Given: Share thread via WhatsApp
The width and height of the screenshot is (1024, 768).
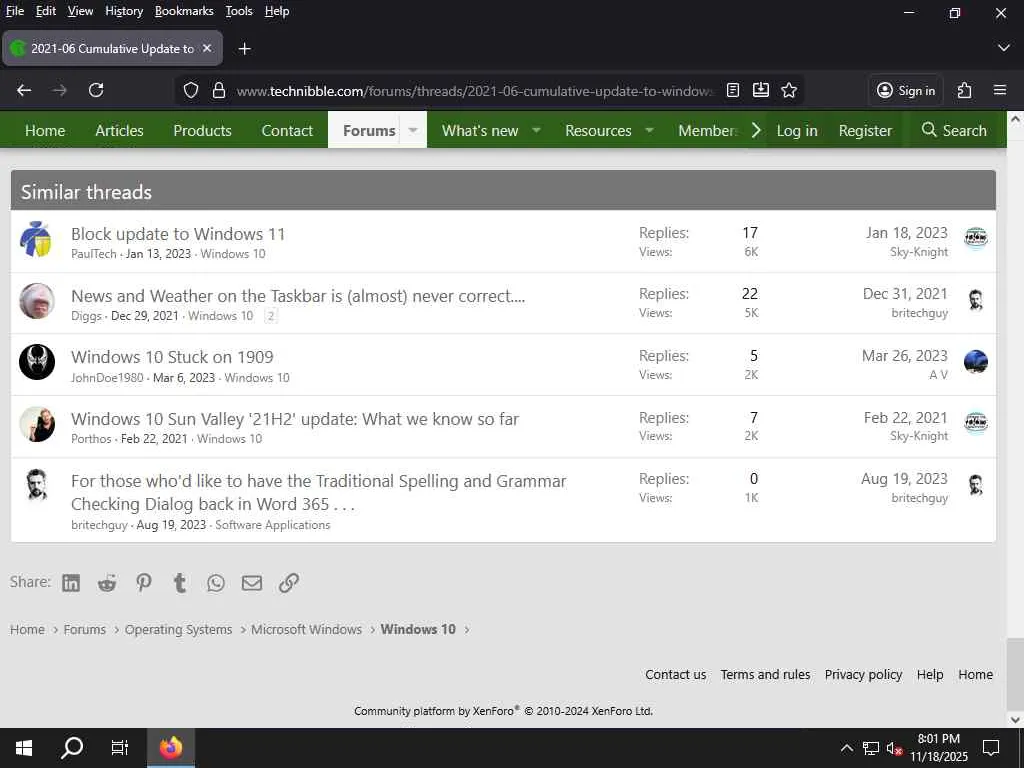Looking at the screenshot, I should pyautogui.click(x=216, y=583).
